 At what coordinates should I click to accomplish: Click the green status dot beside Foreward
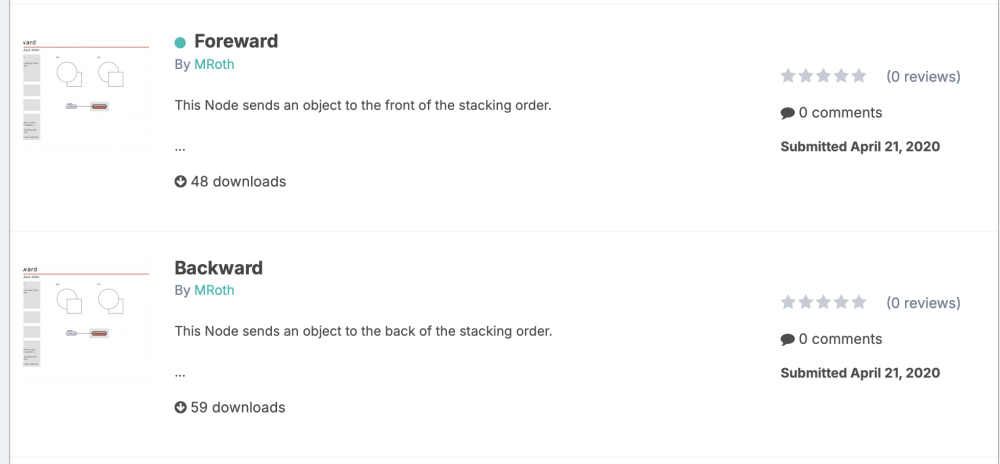pos(181,42)
